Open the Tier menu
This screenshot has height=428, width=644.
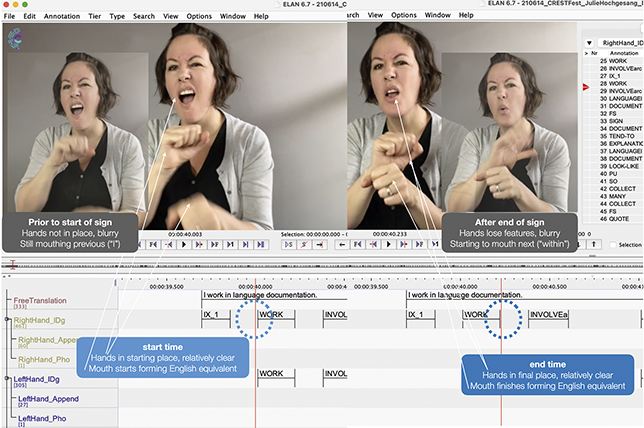94,16
